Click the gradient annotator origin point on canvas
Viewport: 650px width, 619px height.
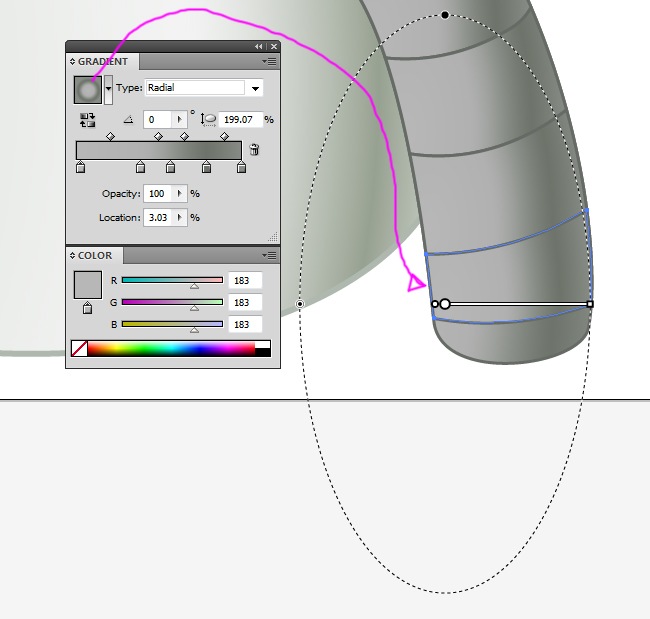click(x=434, y=304)
